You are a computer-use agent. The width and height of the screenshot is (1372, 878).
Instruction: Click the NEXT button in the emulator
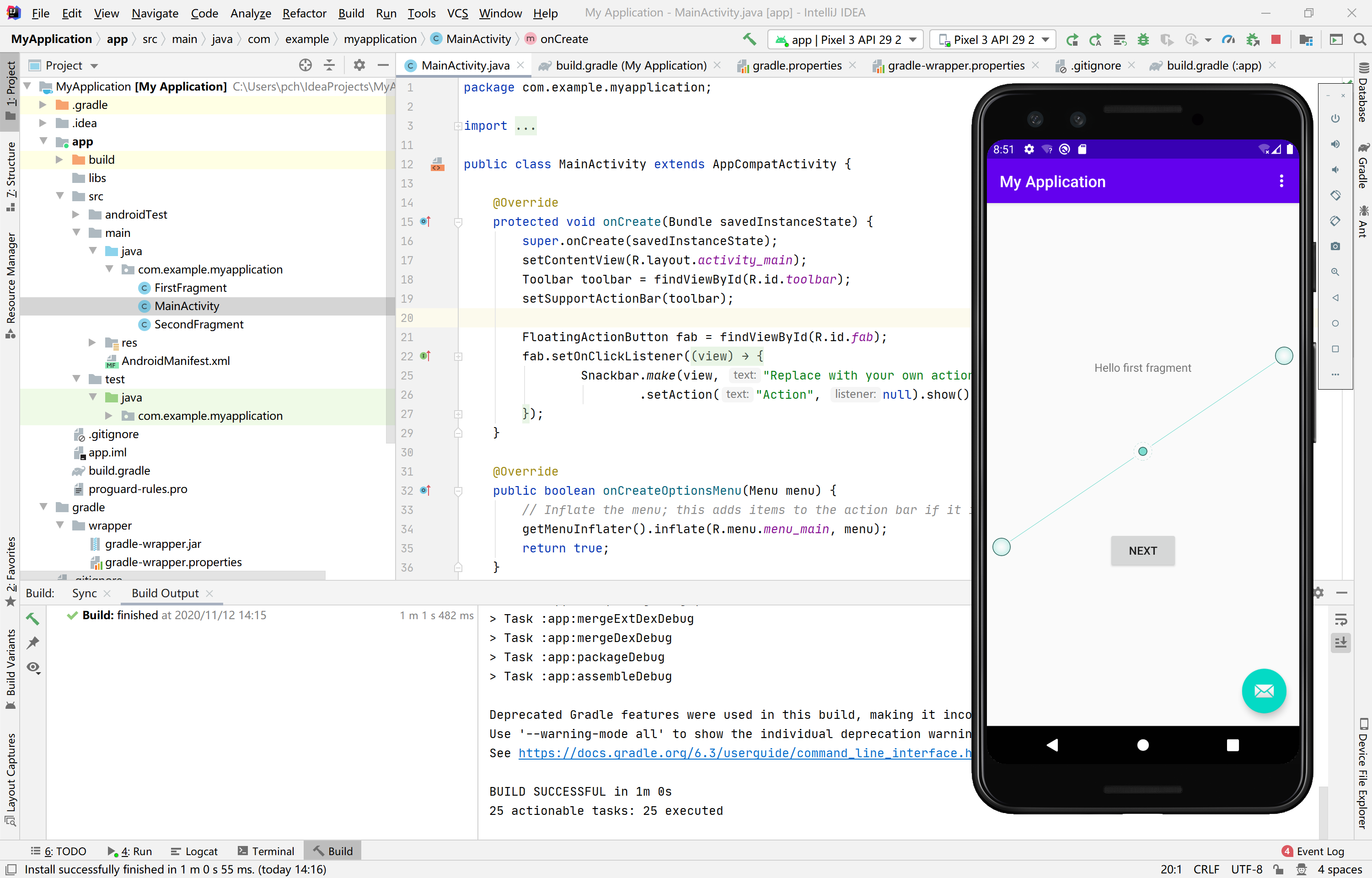[1142, 551]
